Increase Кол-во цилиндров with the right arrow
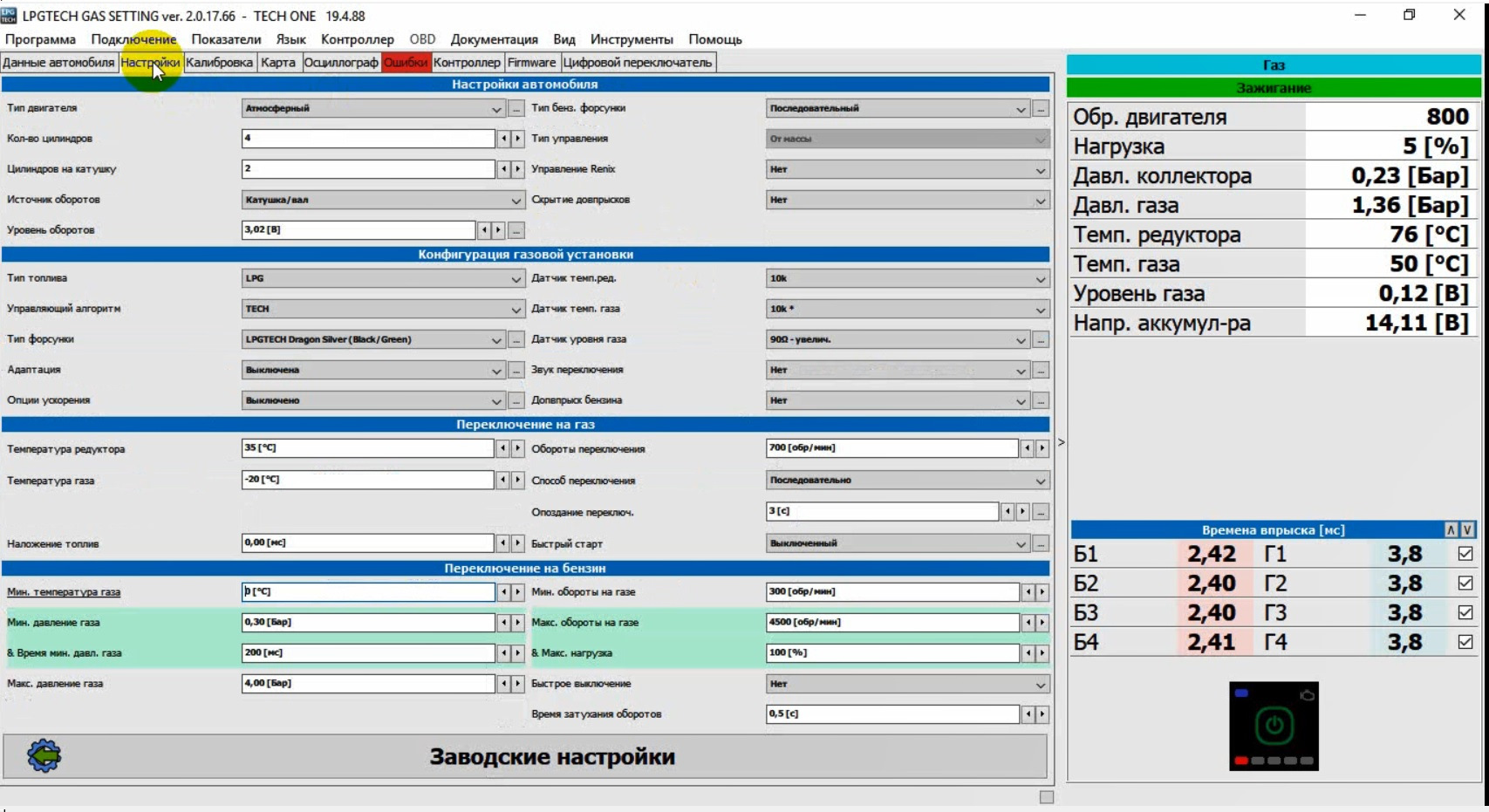Viewport: 1489px width, 812px height. (x=517, y=139)
